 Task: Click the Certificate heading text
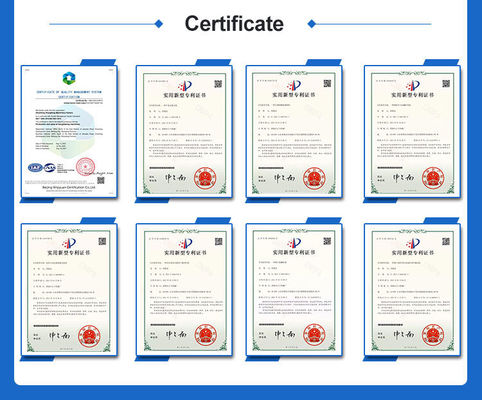[234, 24]
